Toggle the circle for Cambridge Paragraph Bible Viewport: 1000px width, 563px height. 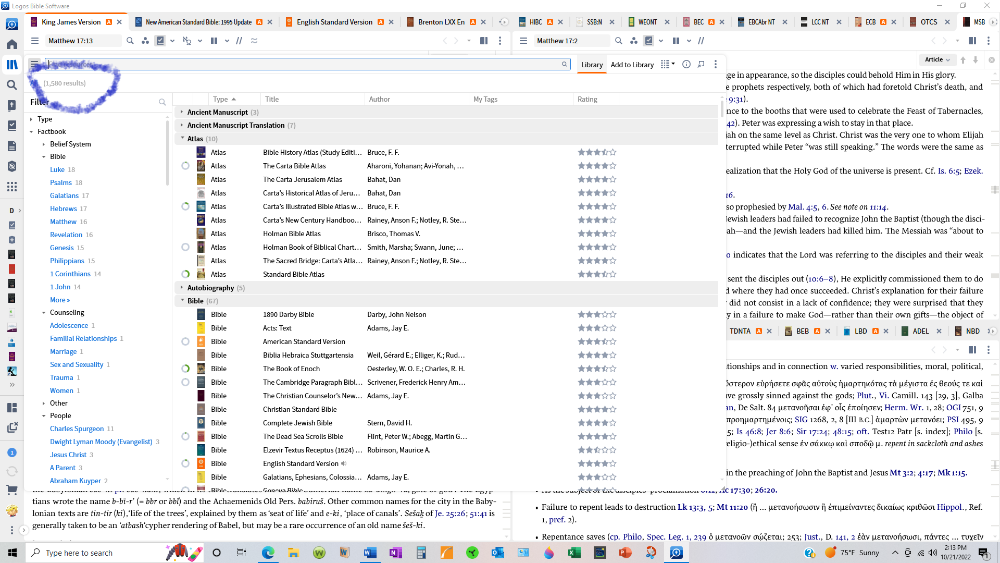tap(185, 383)
